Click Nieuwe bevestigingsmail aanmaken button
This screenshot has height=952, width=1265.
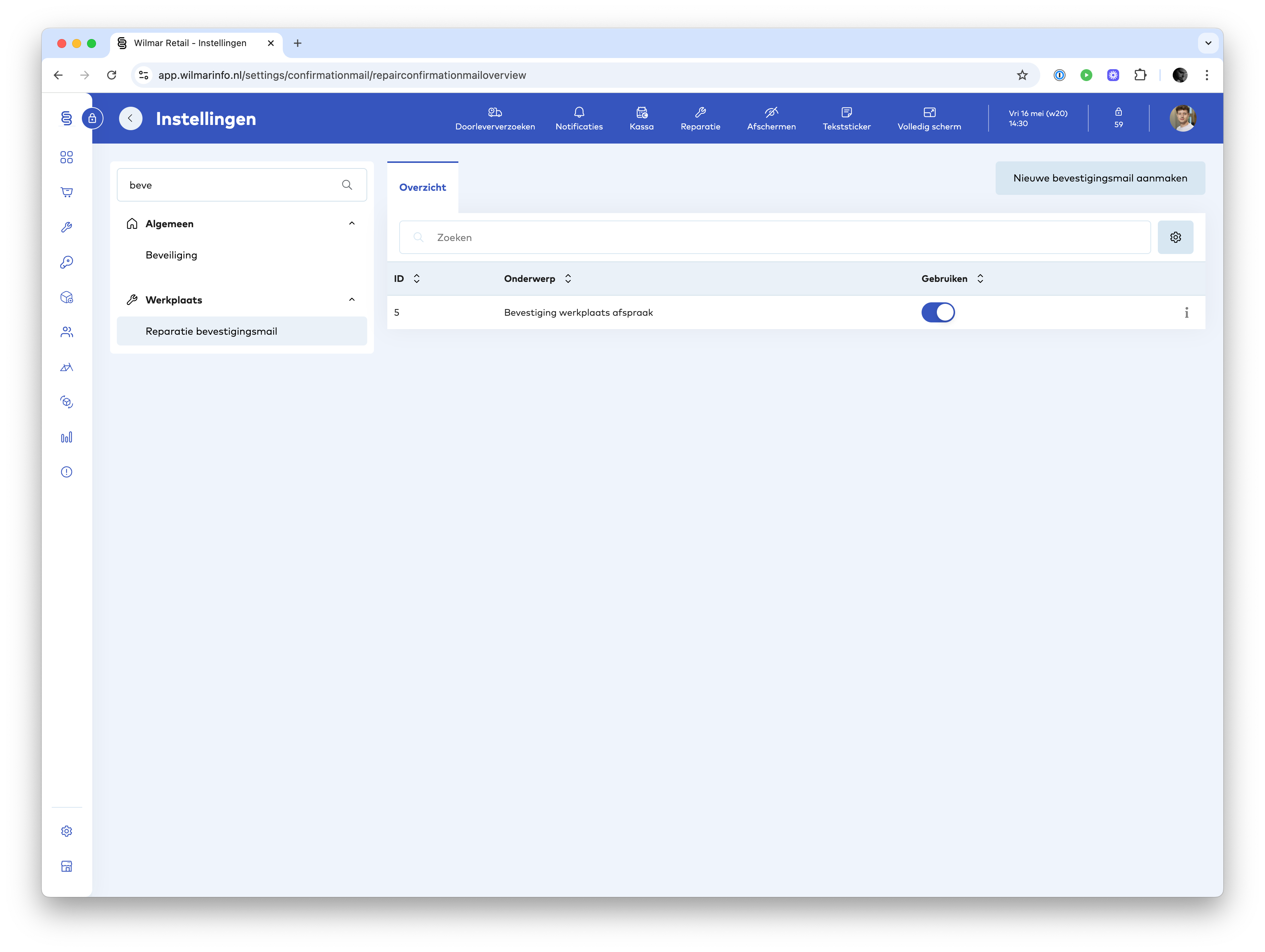[x=1099, y=178]
